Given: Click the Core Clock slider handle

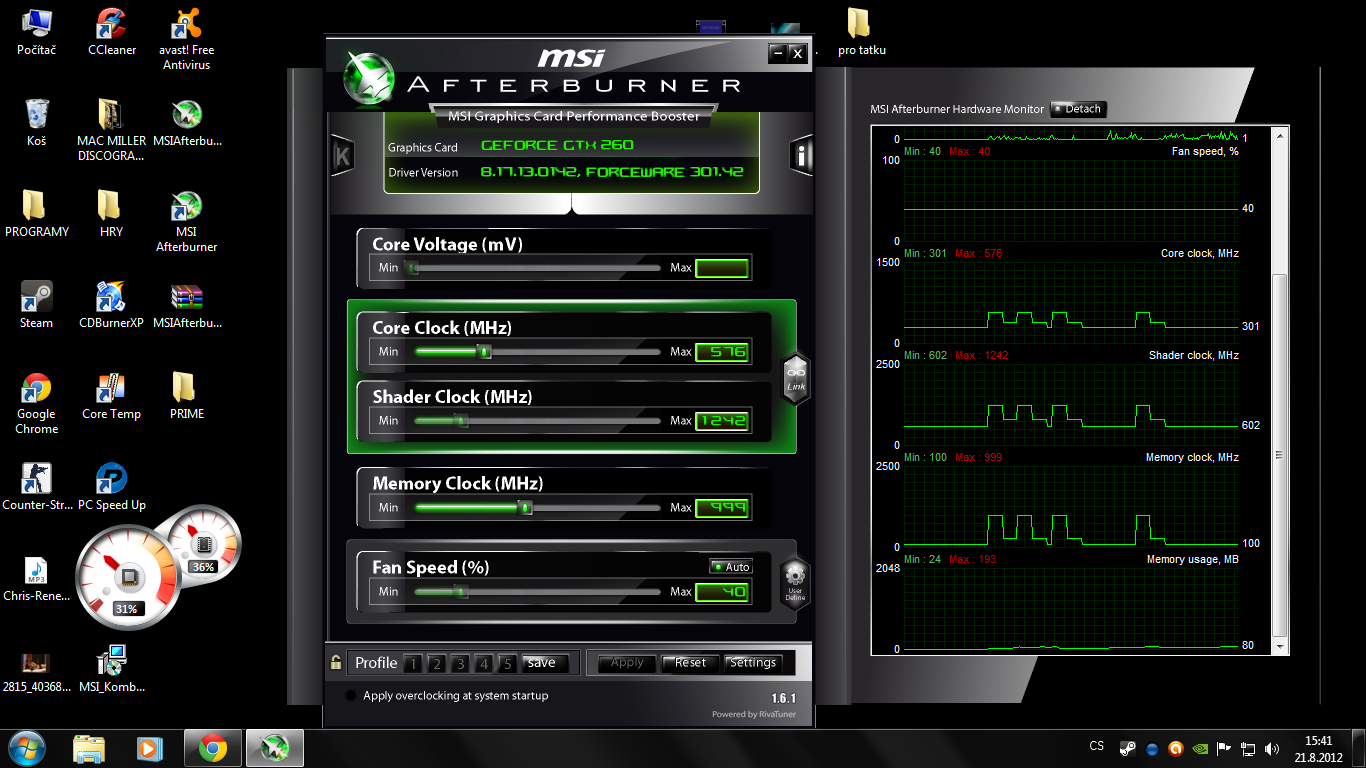Looking at the screenshot, I should click(484, 352).
